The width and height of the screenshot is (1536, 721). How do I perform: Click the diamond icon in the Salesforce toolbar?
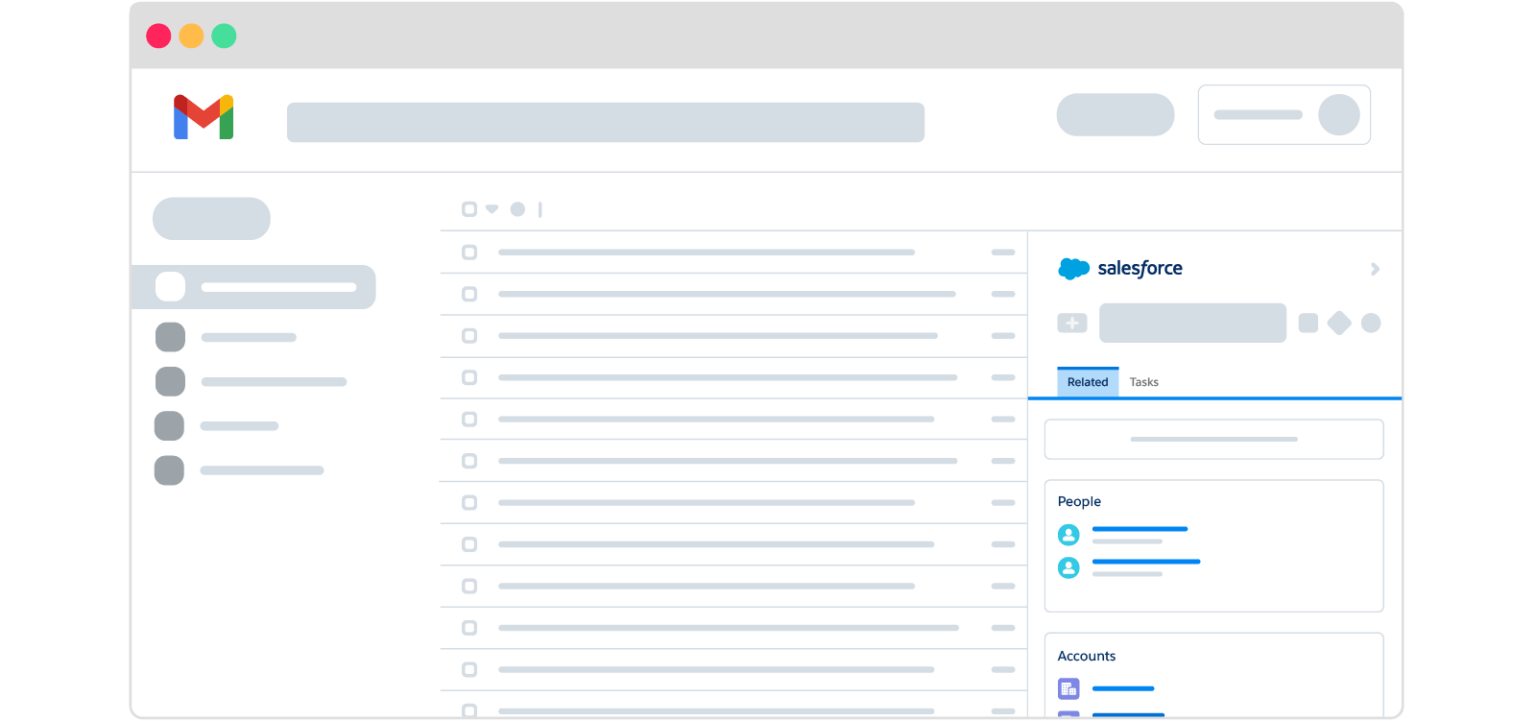click(1339, 322)
